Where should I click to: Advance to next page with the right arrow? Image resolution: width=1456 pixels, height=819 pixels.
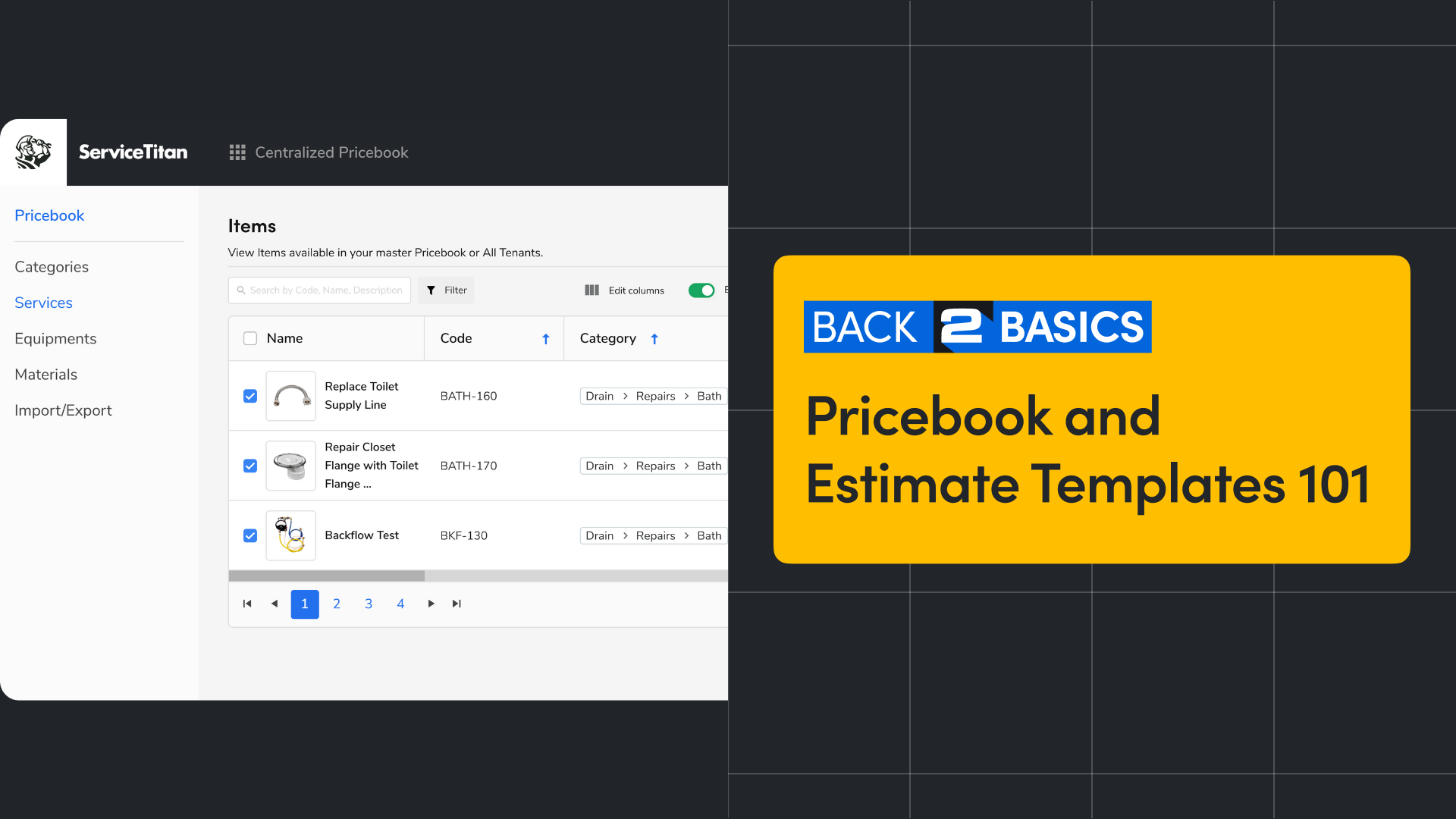[x=431, y=604]
